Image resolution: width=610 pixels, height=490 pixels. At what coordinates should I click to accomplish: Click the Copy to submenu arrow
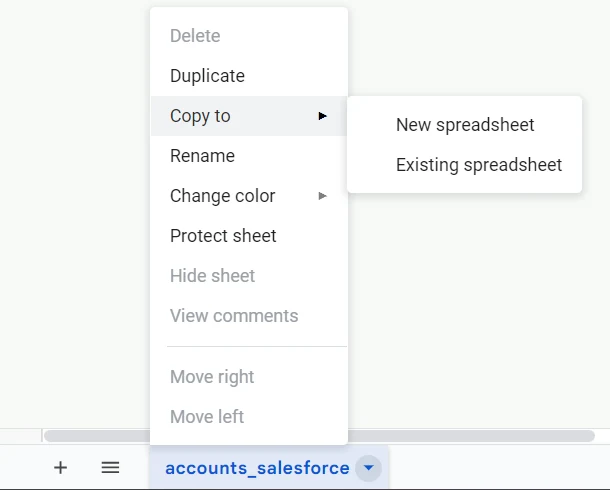click(x=322, y=116)
